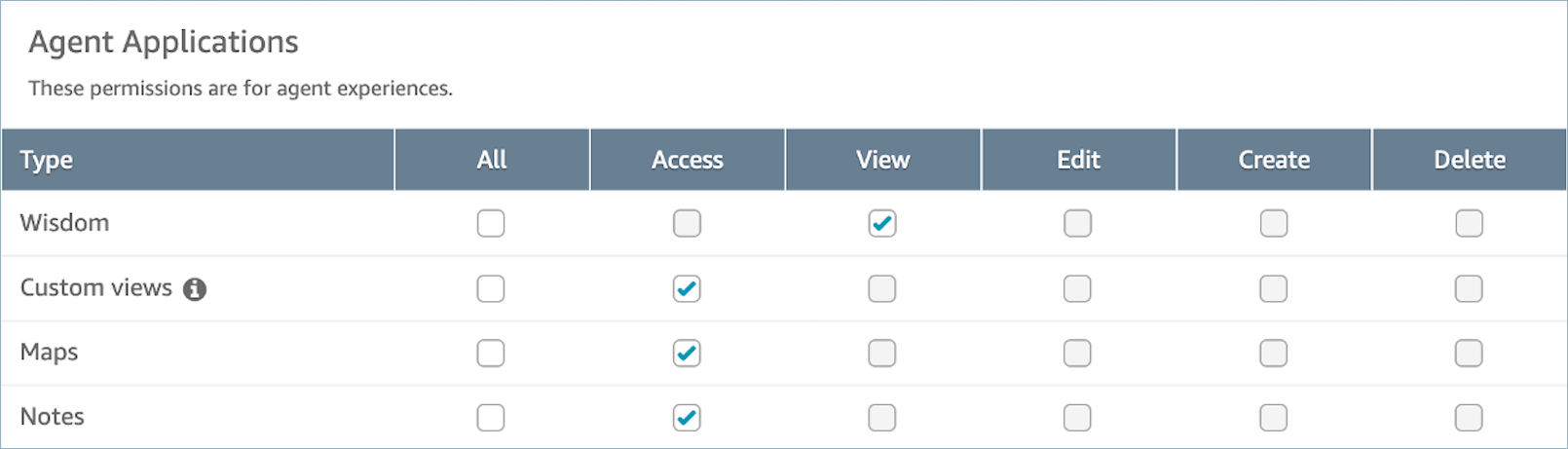This screenshot has height=449, width=1568.
Task: Enable All permissions for Wisdom
Action: [x=491, y=224]
